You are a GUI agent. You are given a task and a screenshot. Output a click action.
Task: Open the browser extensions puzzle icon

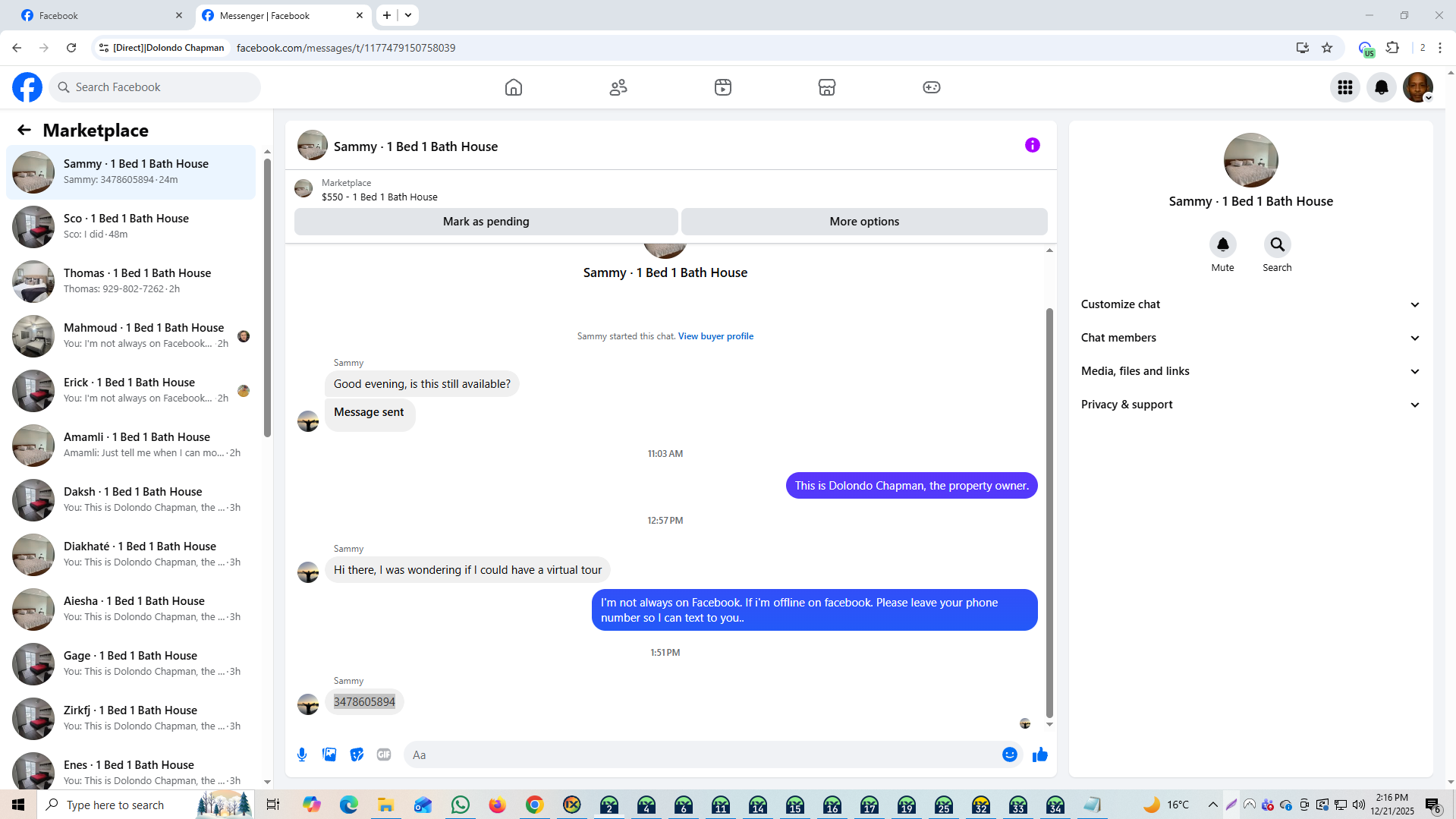1392,48
